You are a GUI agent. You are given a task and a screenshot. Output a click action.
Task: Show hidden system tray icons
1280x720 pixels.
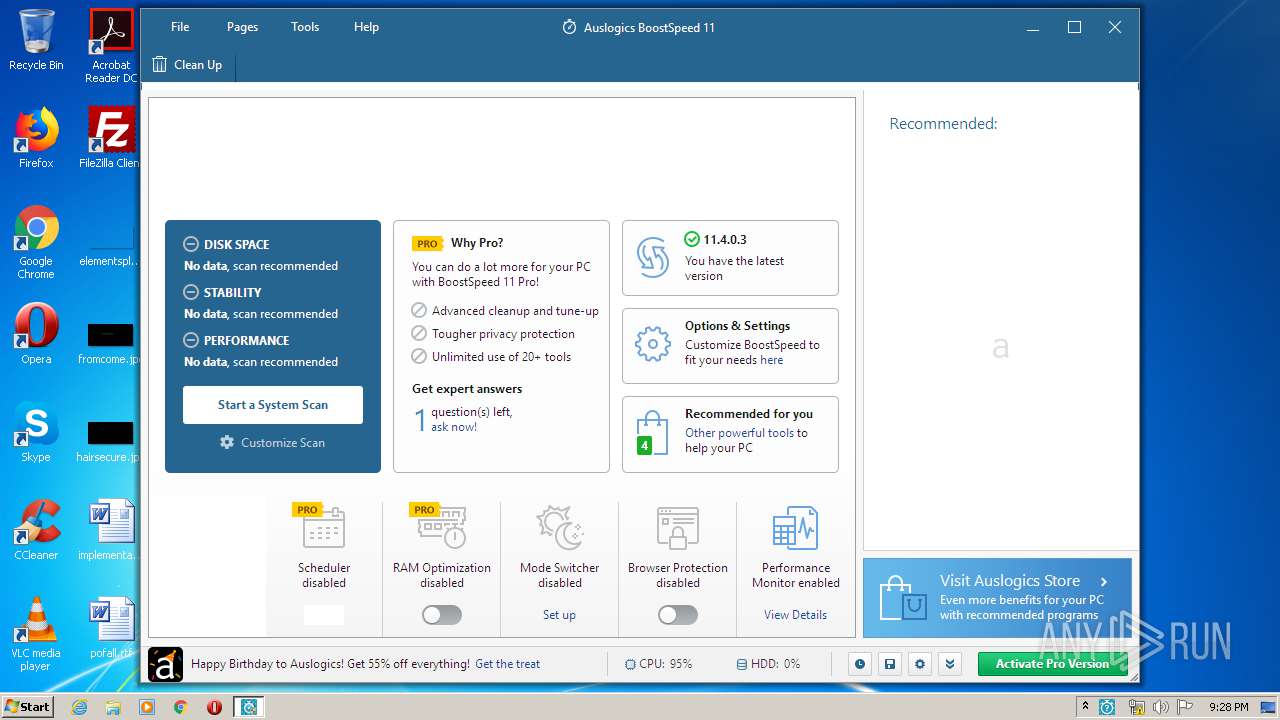click(1085, 707)
